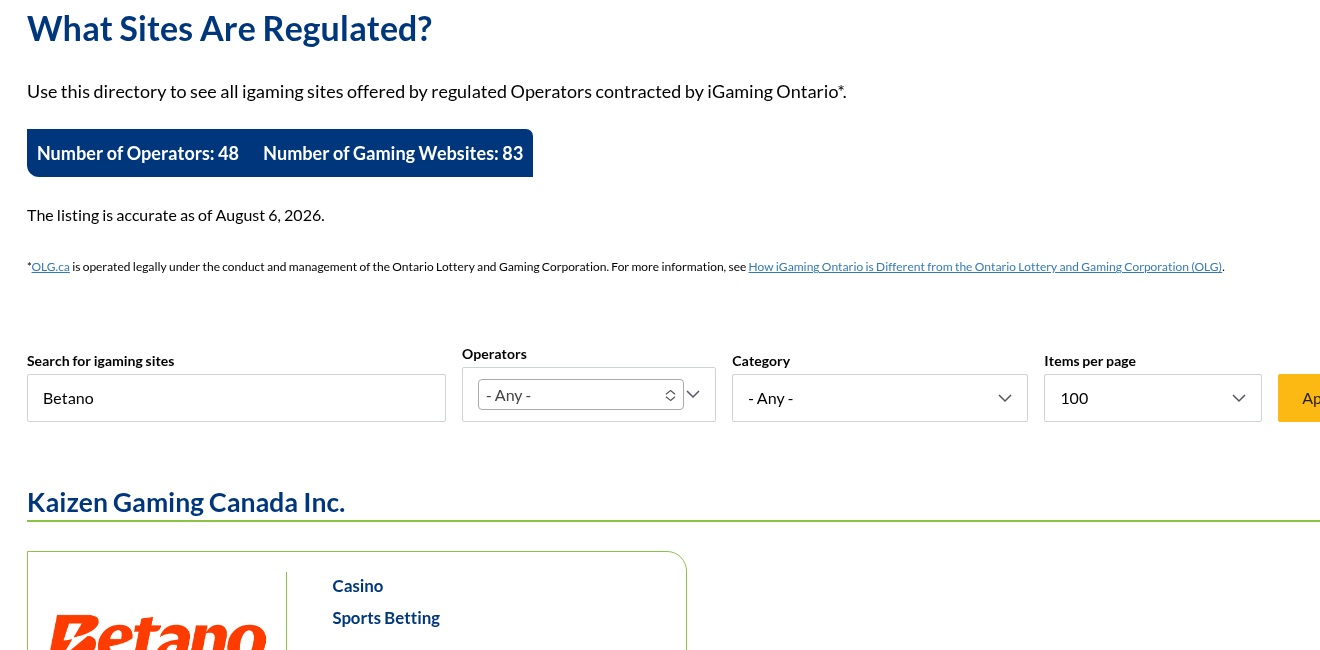Image resolution: width=1320 pixels, height=650 pixels.
Task: Click the Search for igaming sites label
Action: pos(101,361)
